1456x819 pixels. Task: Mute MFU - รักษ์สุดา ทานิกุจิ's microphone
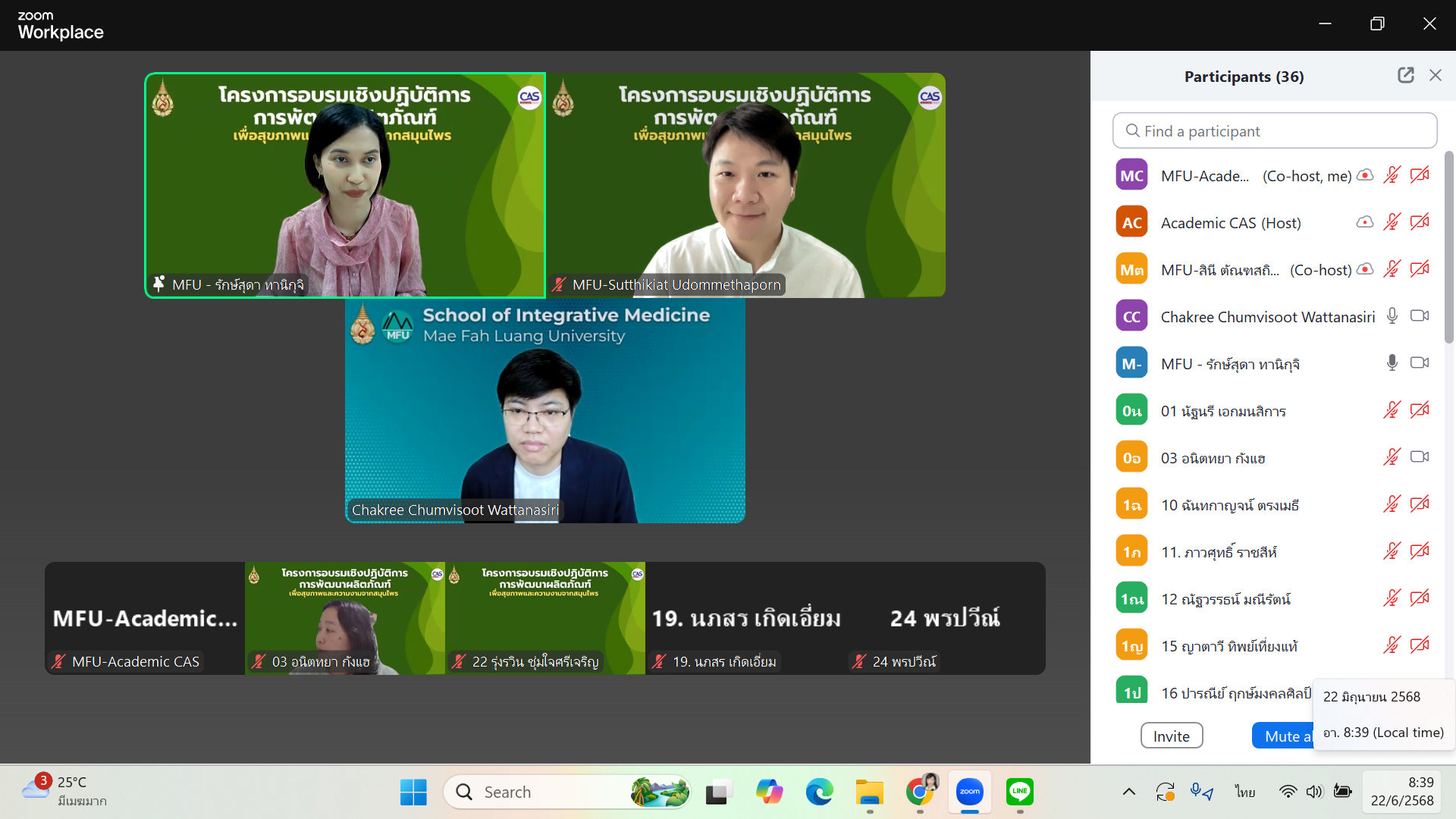pyautogui.click(x=1392, y=363)
